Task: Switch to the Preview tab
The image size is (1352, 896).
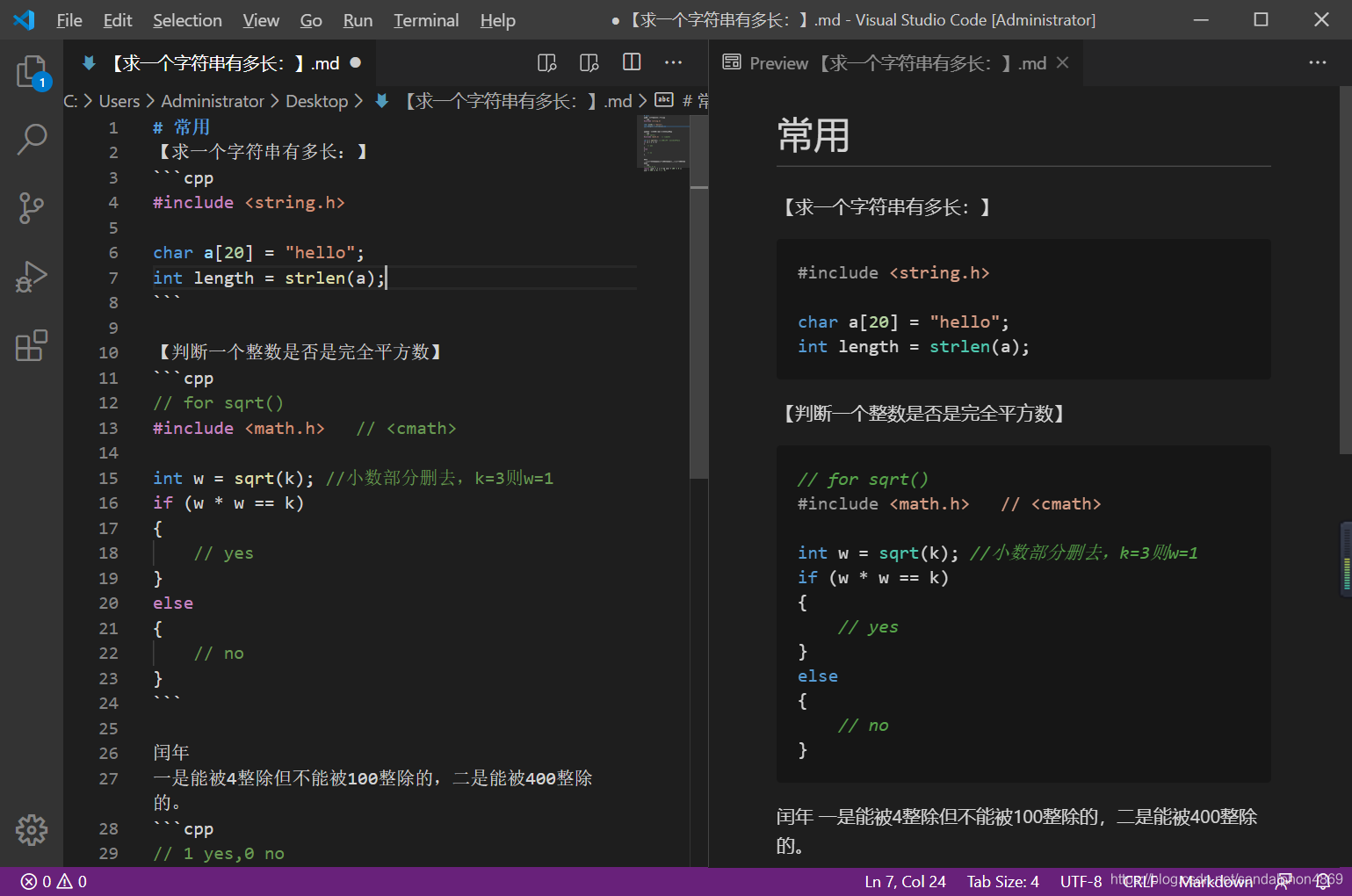Action: point(895,62)
